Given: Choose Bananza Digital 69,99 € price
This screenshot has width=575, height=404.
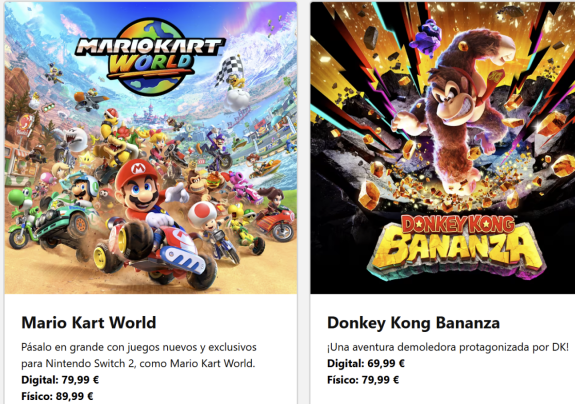Looking at the screenshot, I should click(366, 364).
